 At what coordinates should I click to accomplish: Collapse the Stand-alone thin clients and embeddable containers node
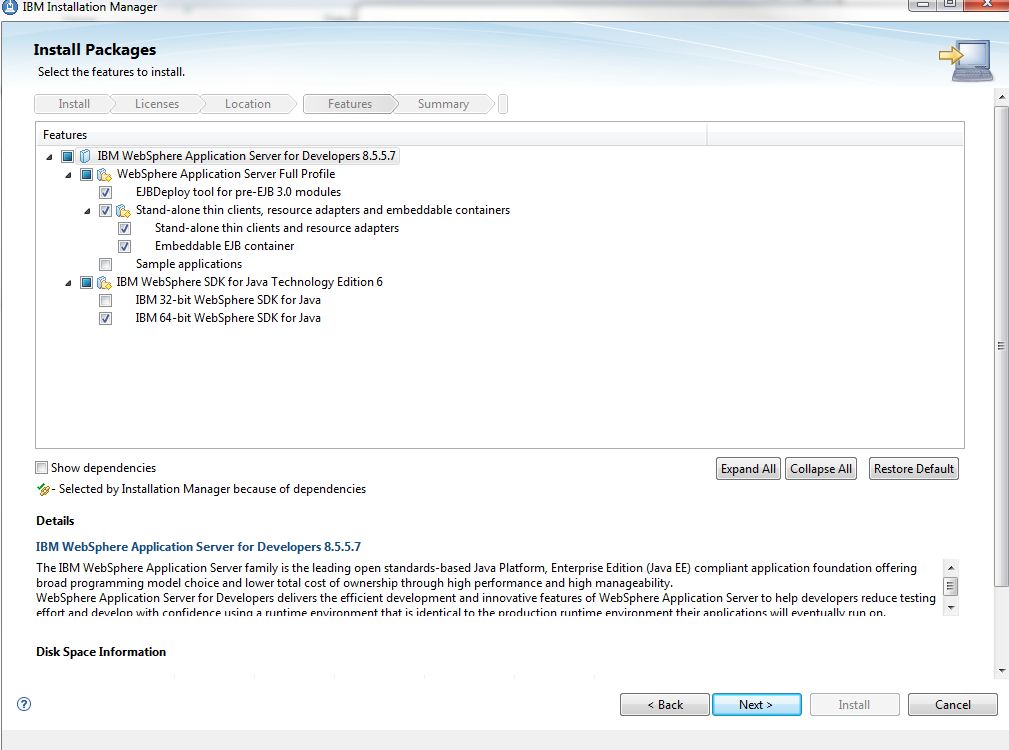[88, 211]
